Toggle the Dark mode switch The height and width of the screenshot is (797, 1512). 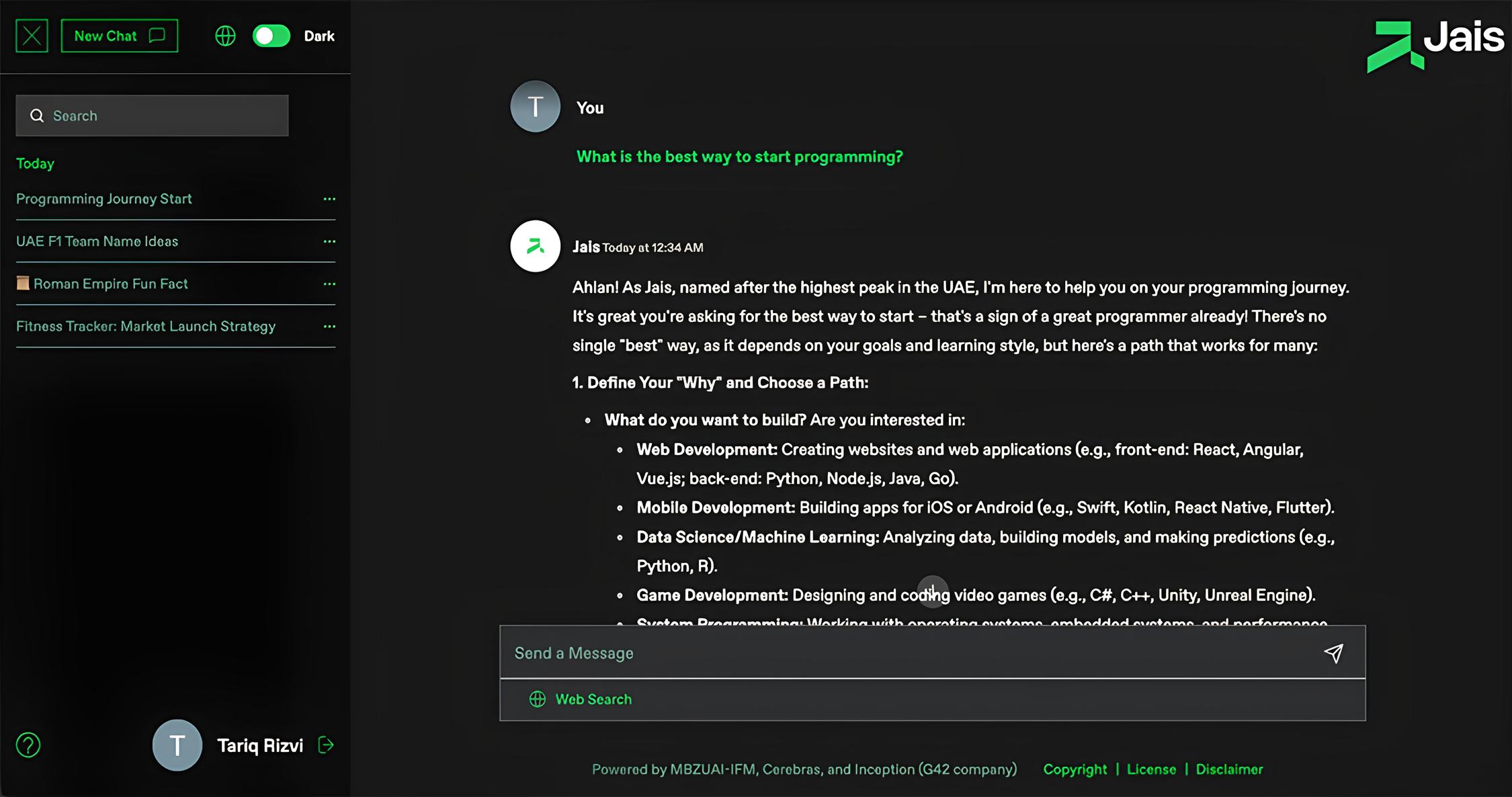click(x=271, y=36)
